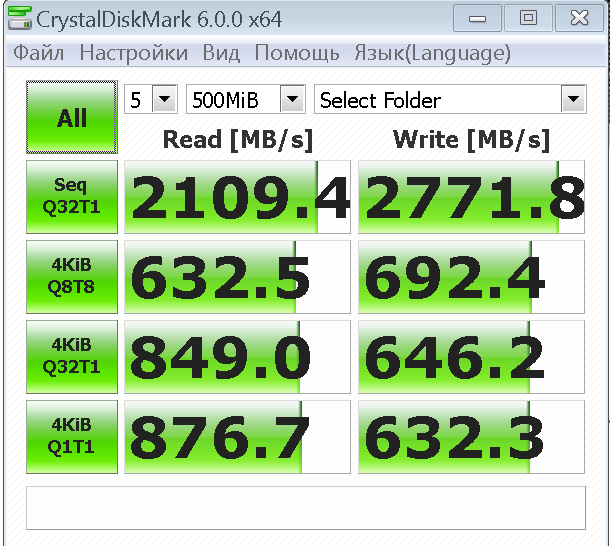
Task: Start the Seq Q32T1 test
Action: tap(72, 197)
